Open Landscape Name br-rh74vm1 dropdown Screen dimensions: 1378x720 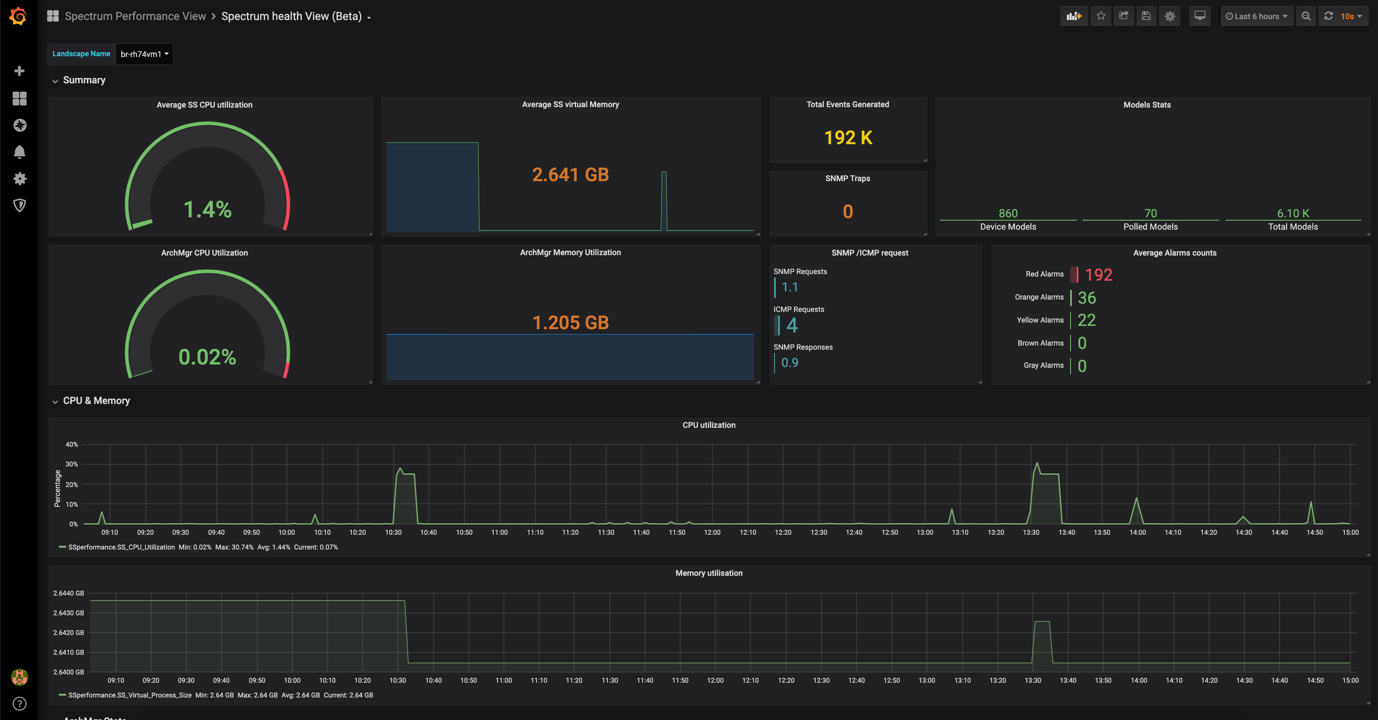(144, 54)
